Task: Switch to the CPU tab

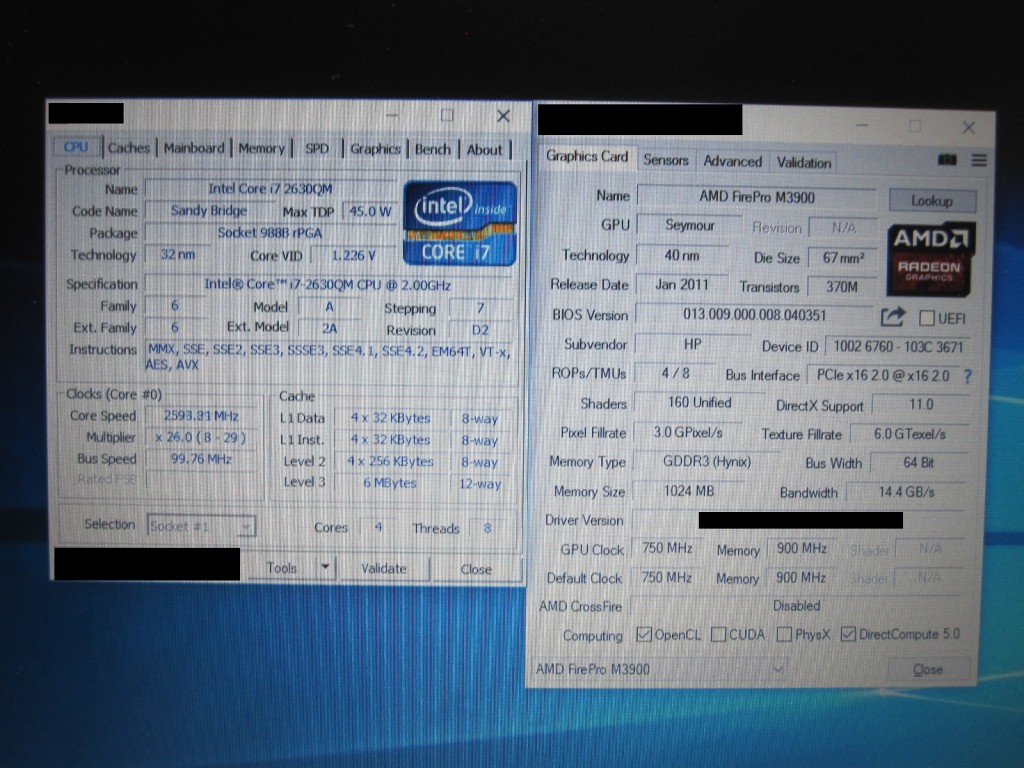Action: click(x=76, y=147)
